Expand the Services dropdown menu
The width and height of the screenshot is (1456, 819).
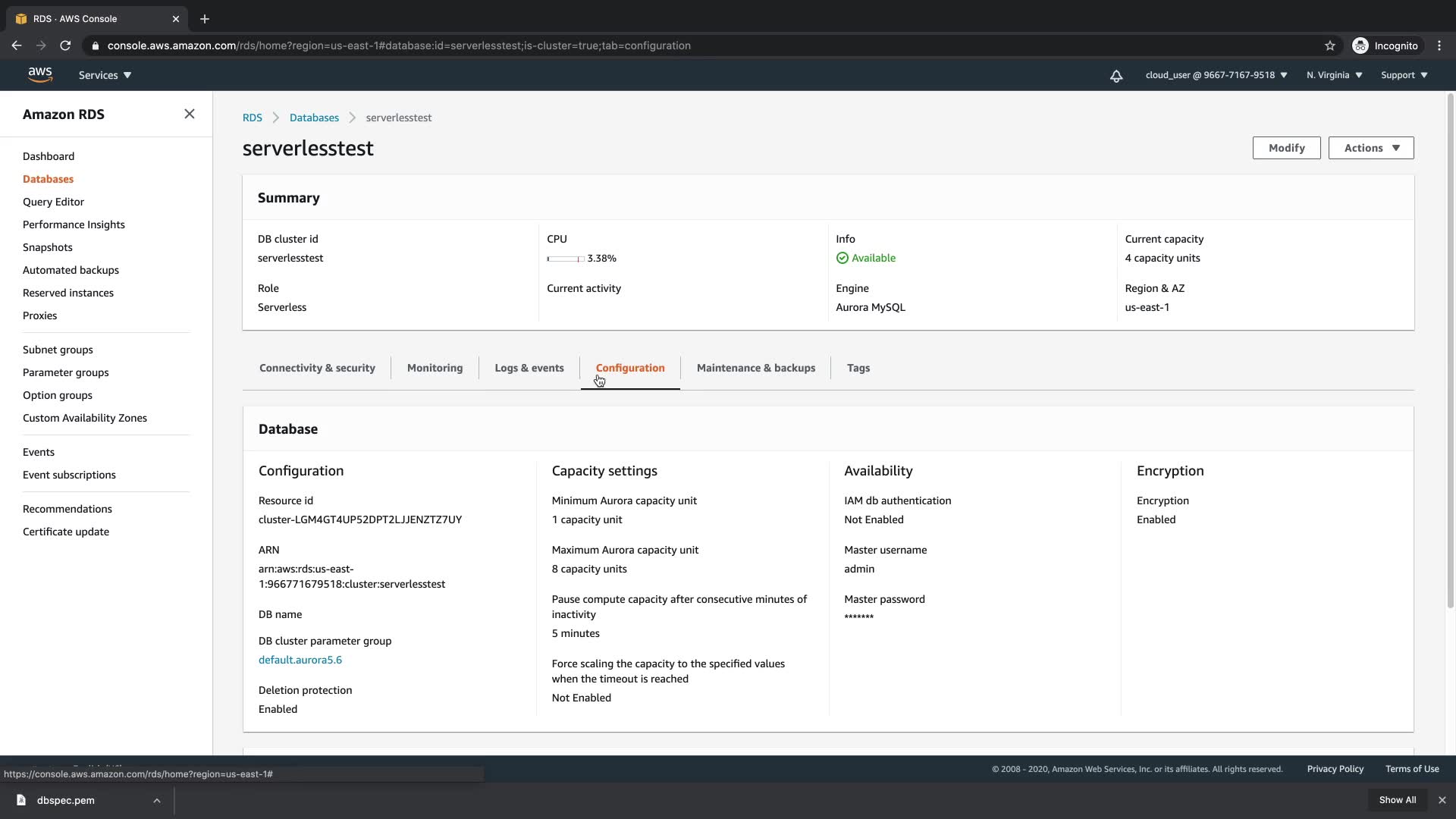[x=105, y=75]
